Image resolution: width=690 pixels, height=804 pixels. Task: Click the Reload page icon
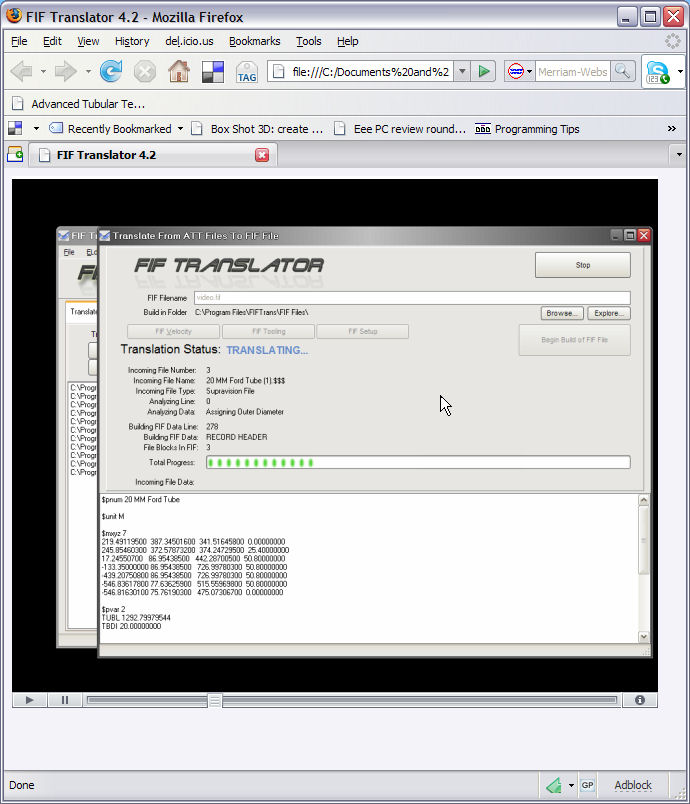[111, 72]
